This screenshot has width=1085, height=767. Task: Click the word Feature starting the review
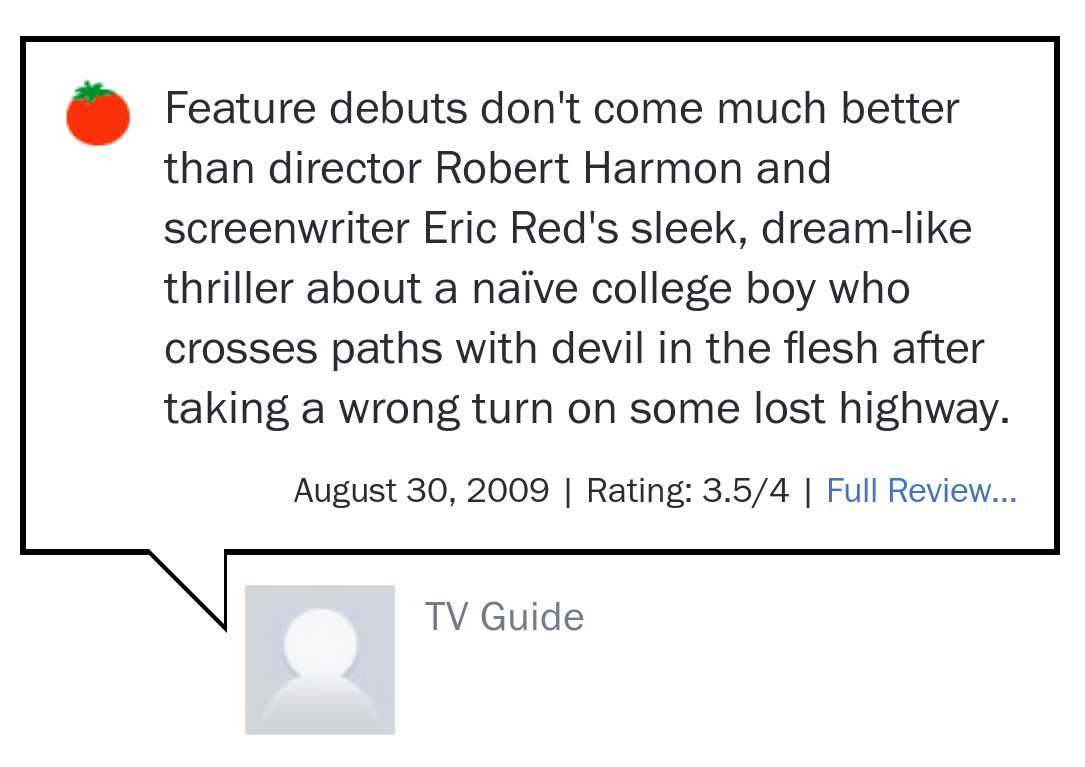pyautogui.click(x=240, y=109)
